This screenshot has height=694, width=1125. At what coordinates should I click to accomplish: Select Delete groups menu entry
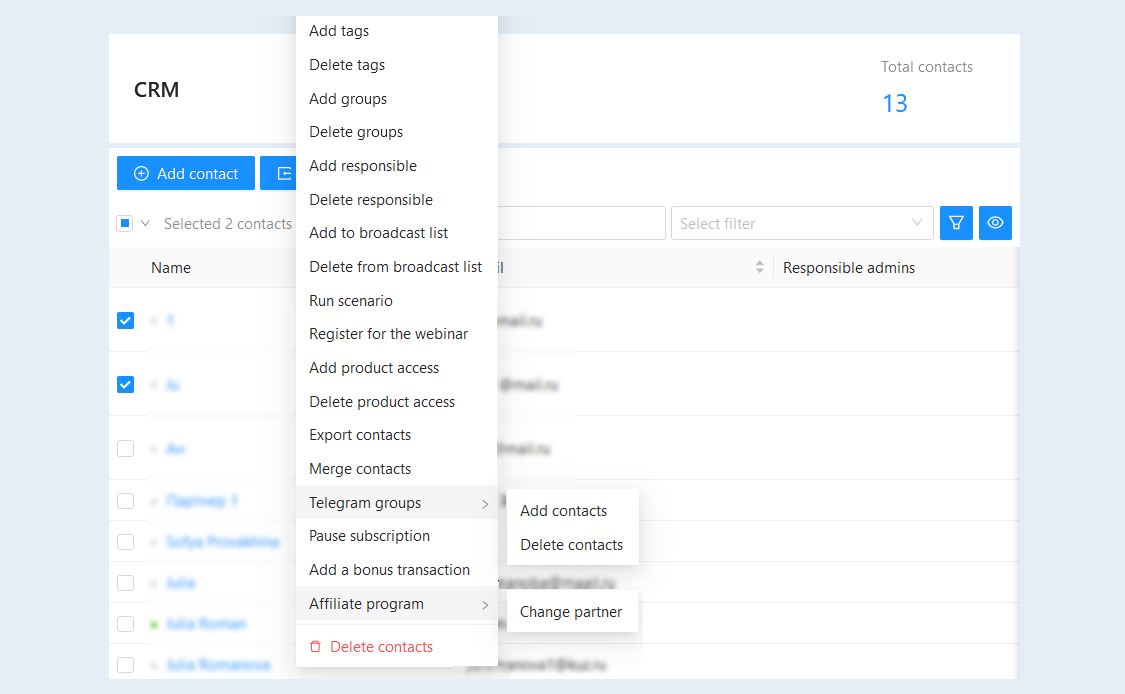click(397, 132)
